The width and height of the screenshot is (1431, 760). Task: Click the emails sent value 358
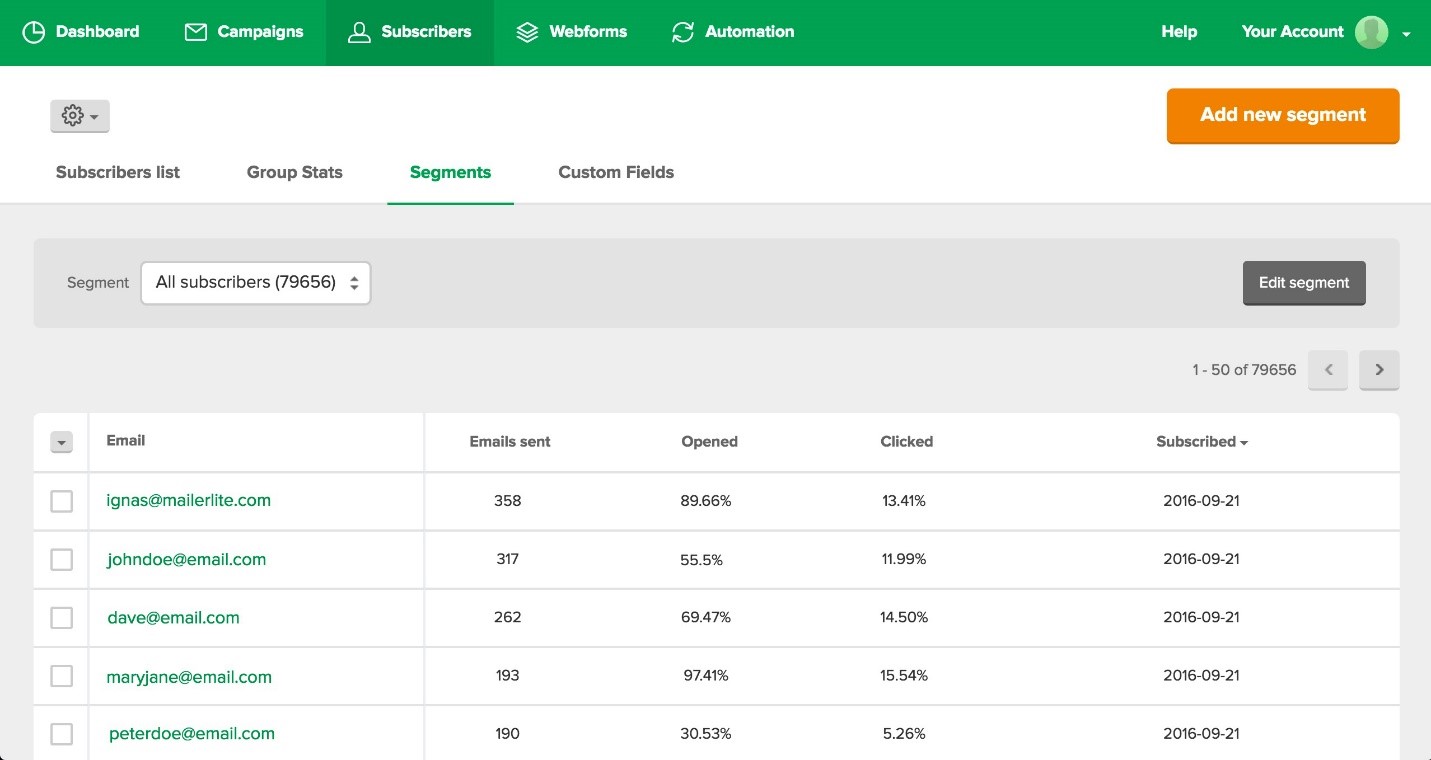pyautogui.click(x=508, y=500)
